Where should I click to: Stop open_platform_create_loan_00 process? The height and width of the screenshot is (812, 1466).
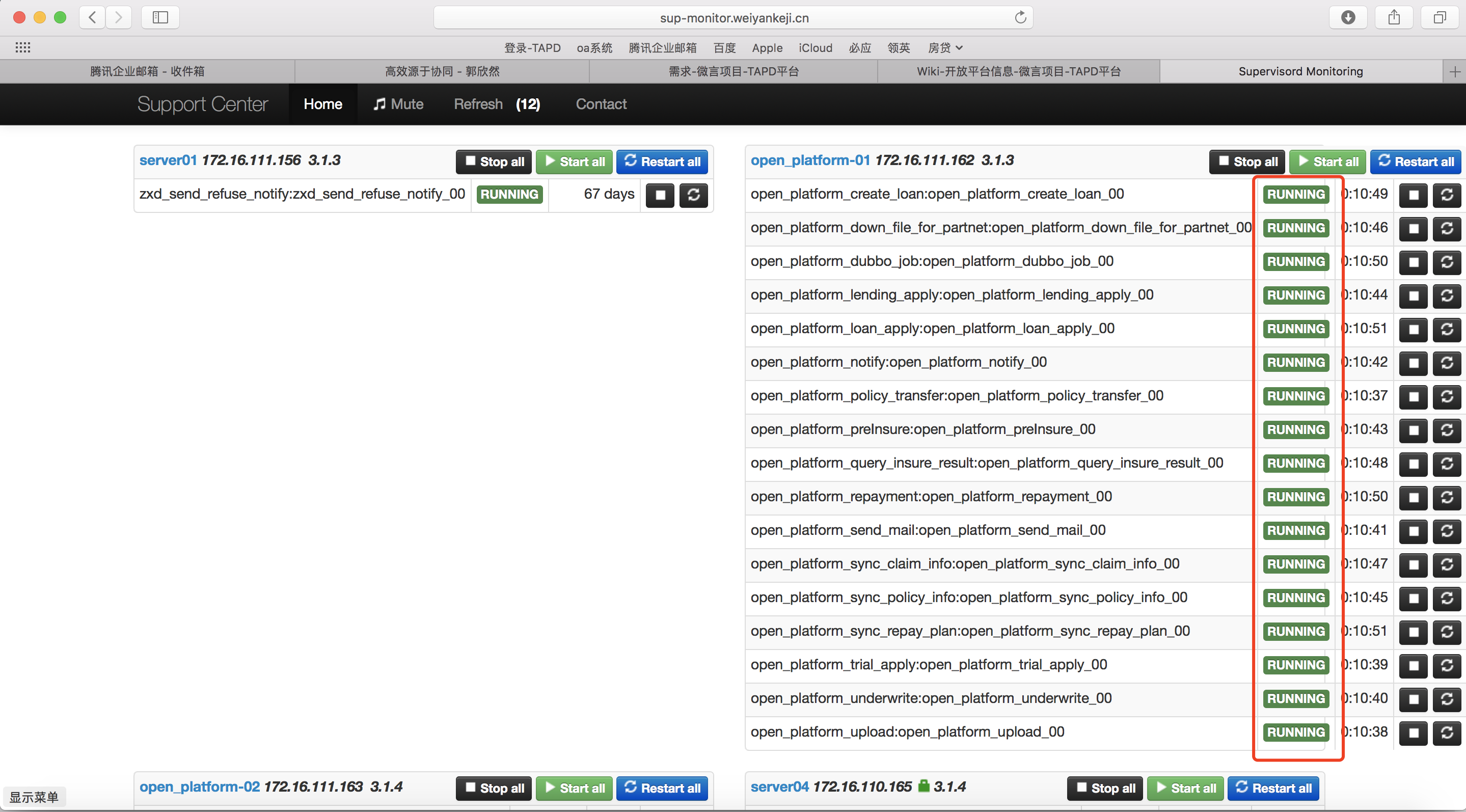pos(1413,195)
